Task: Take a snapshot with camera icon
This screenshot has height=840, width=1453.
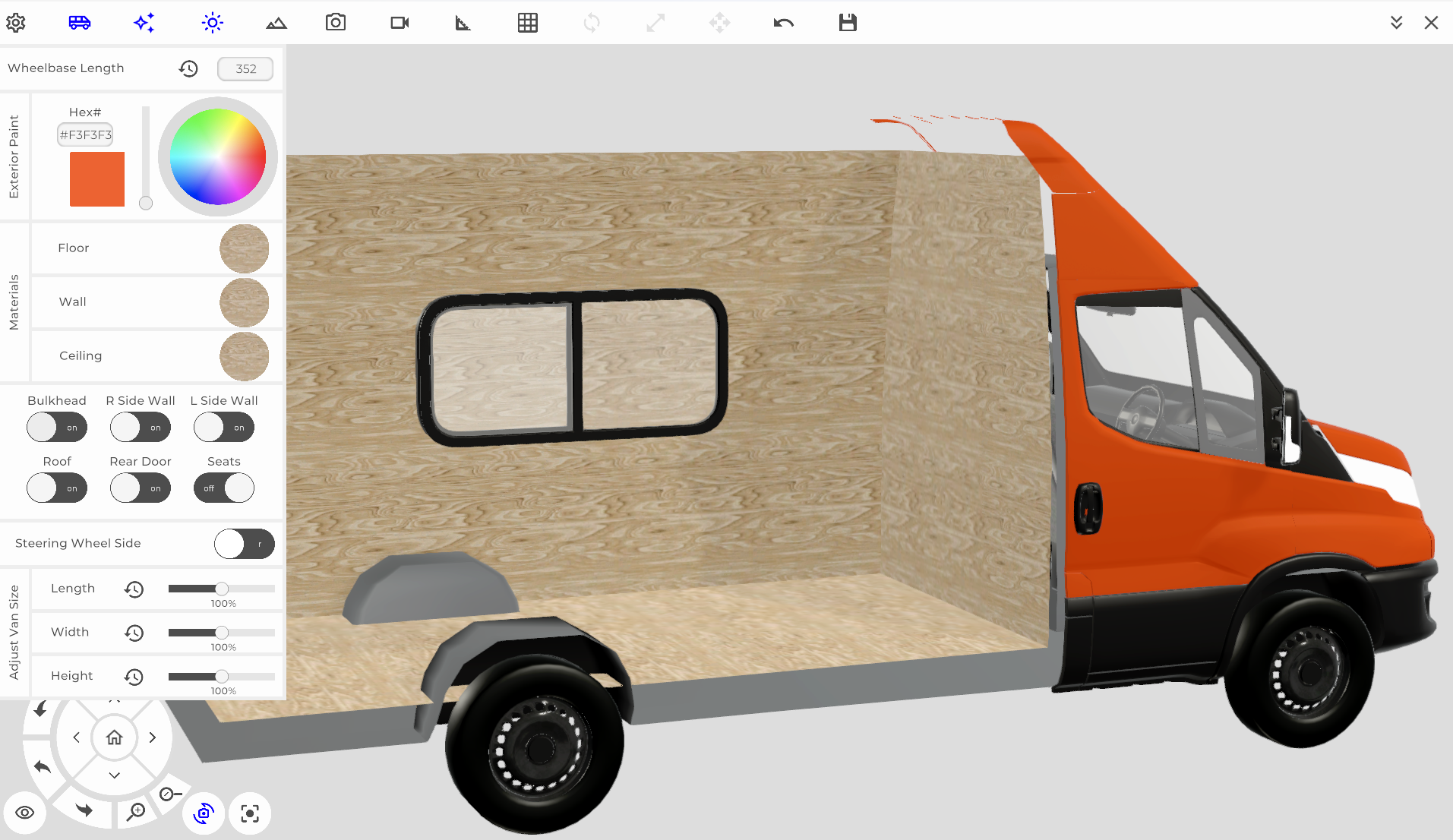Action: pos(336,23)
